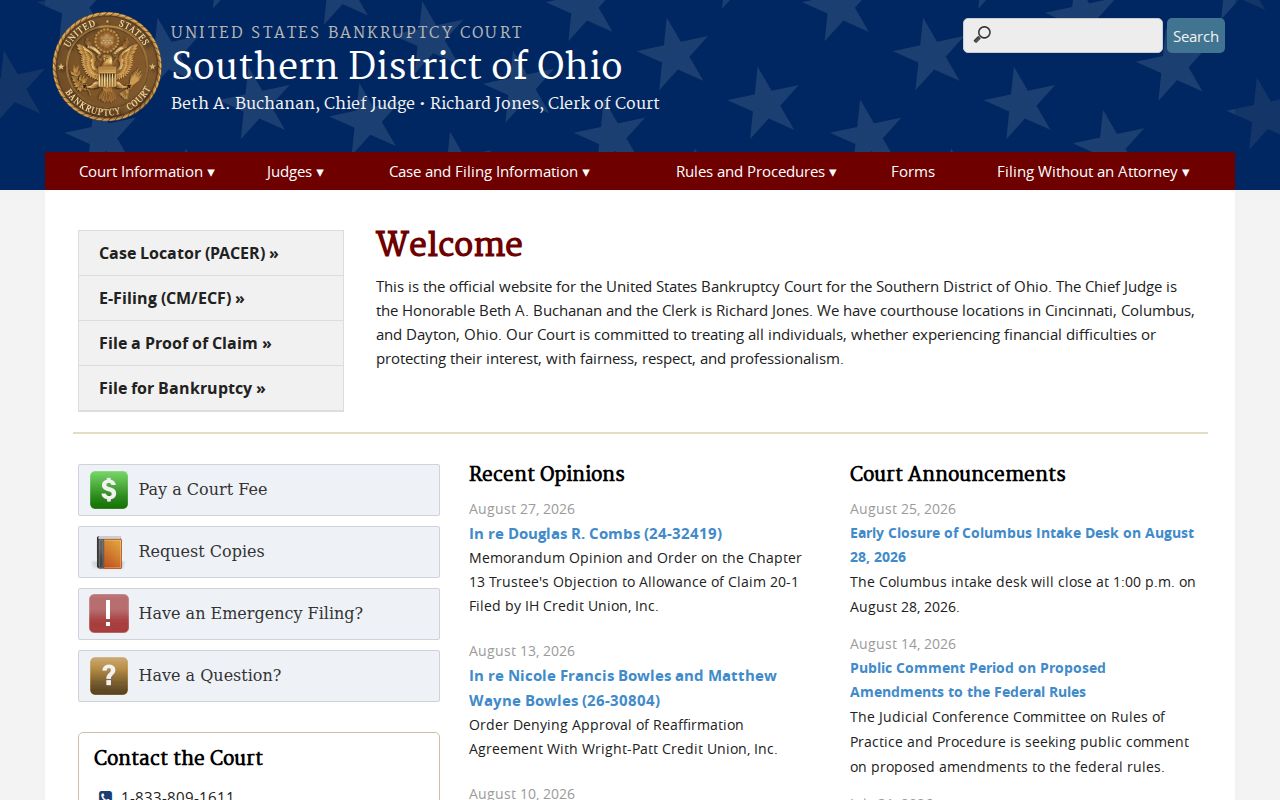This screenshot has height=800, width=1280.
Task: Open the Rules and Procedures dropdown
Action: pyautogui.click(x=756, y=172)
